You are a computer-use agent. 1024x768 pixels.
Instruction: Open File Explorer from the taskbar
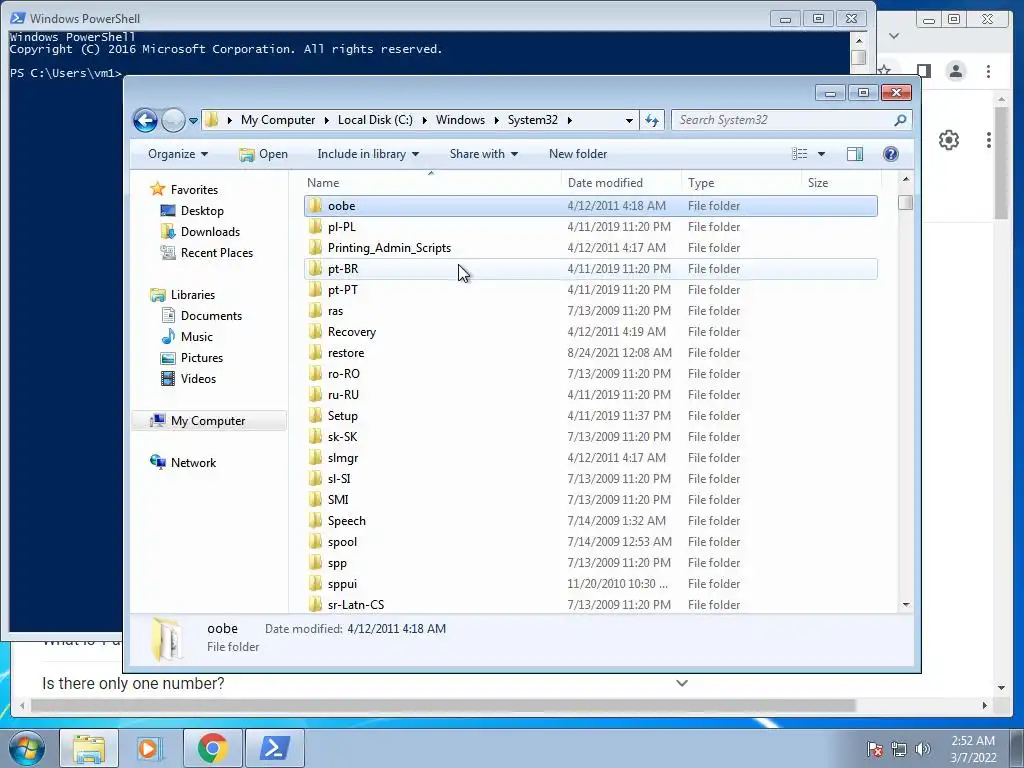(89, 748)
